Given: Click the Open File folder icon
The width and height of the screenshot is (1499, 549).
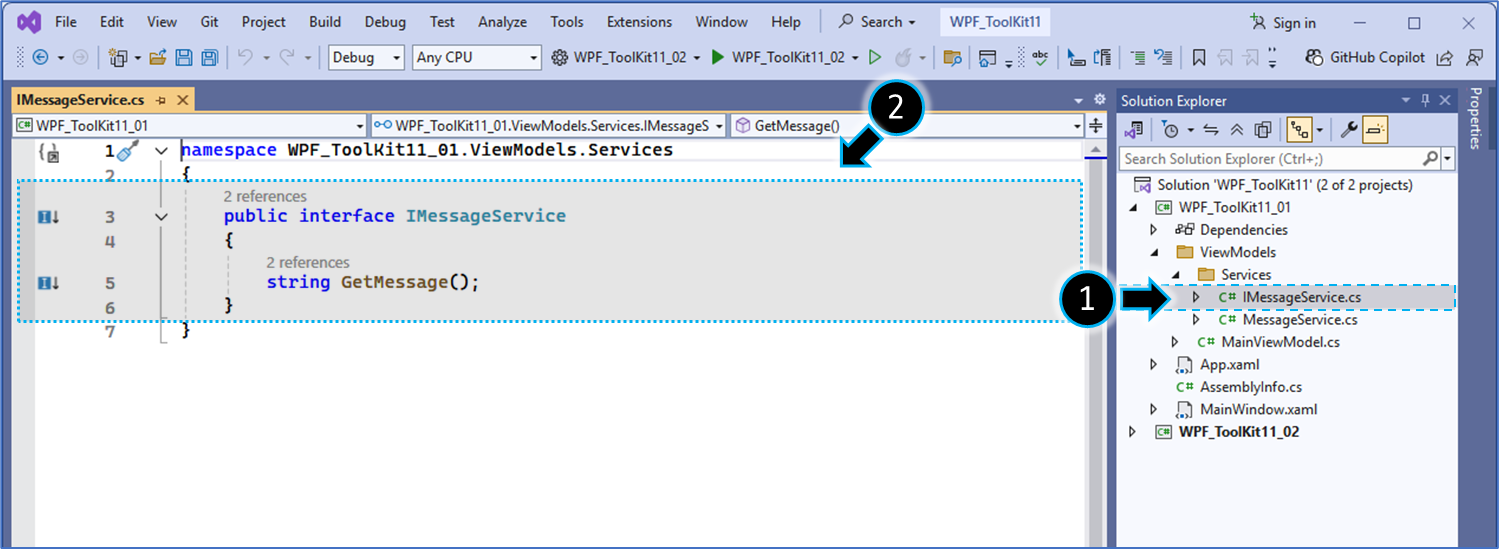Looking at the screenshot, I should point(158,58).
